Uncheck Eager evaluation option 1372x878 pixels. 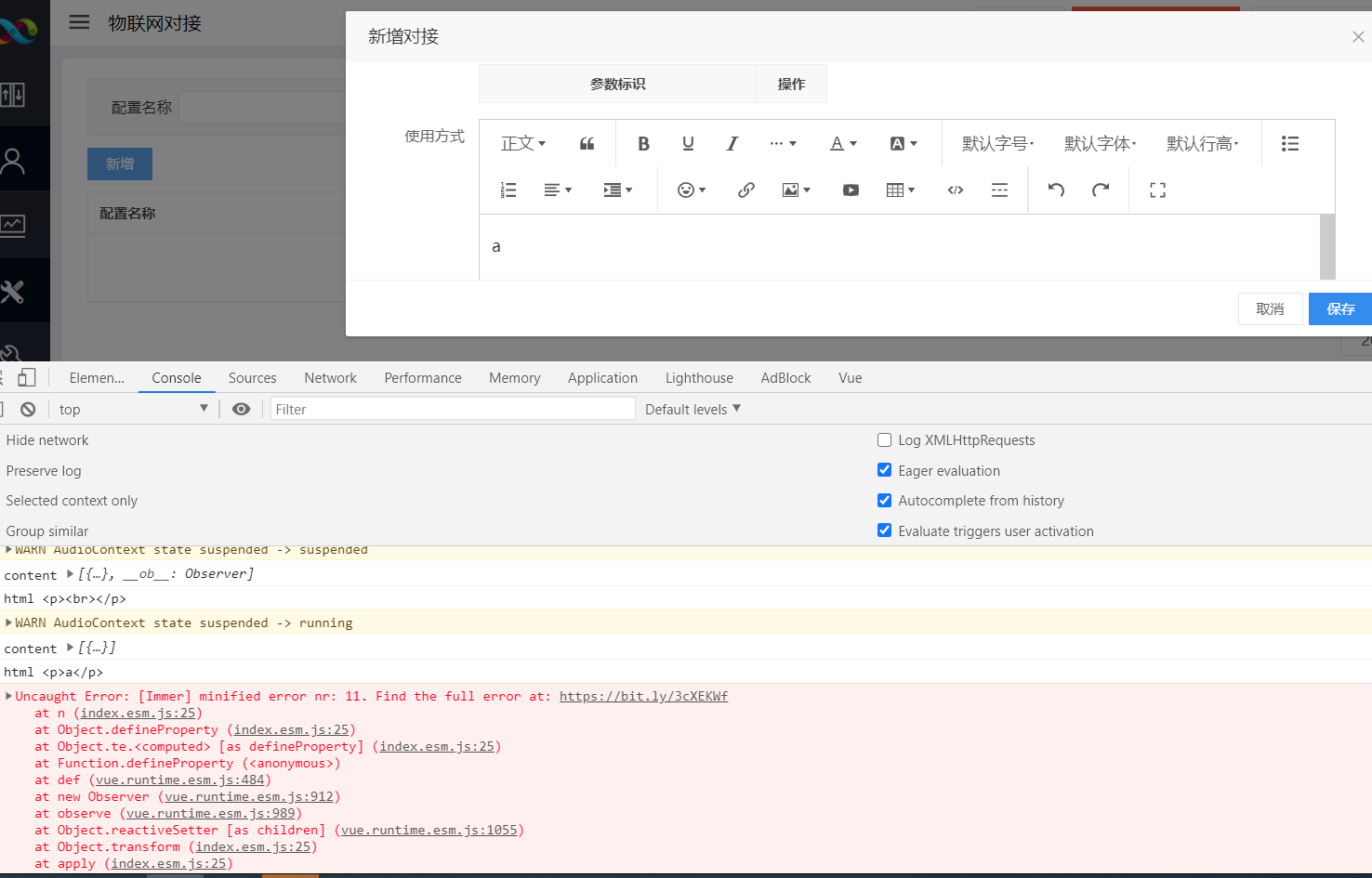coord(885,470)
